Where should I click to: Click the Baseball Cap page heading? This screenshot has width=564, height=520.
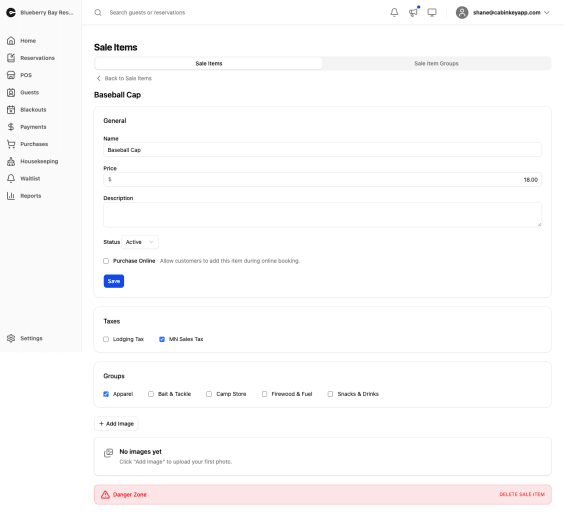pos(118,95)
